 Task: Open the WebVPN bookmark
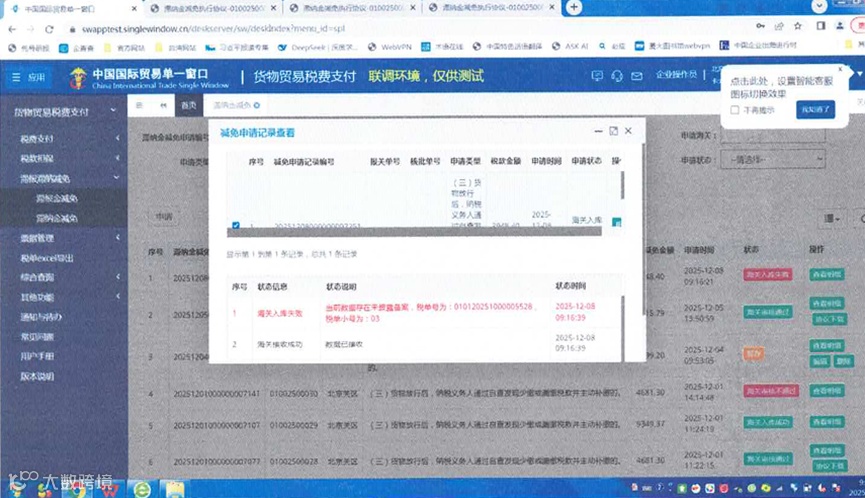tap(389, 47)
